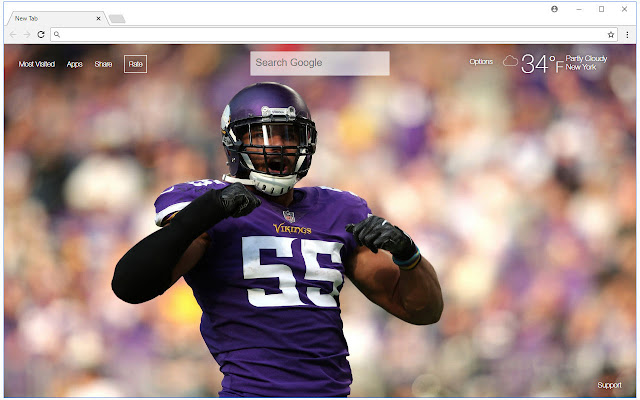Image resolution: width=640 pixels, height=400 pixels.
Task: Minimize the browser window
Action: click(x=579, y=9)
